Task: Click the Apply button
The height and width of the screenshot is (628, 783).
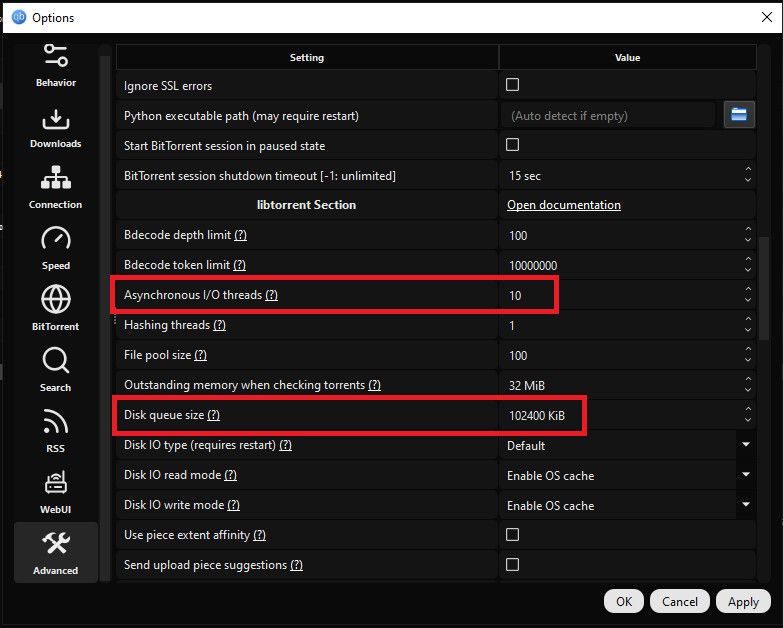Action: pos(743,602)
